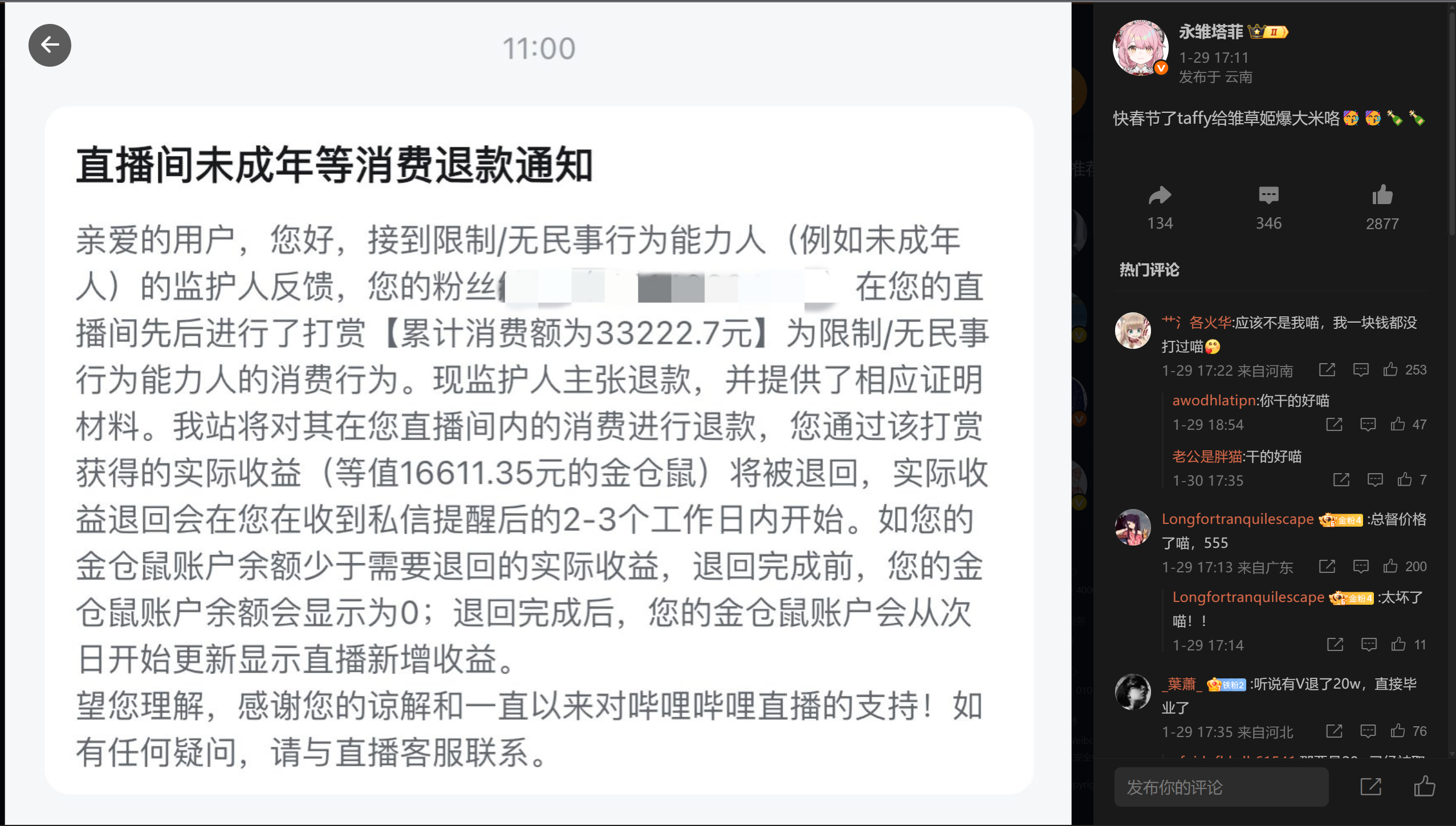
Task: Click the repost icon next to the comment box
Action: pyautogui.click(x=1370, y=787)
